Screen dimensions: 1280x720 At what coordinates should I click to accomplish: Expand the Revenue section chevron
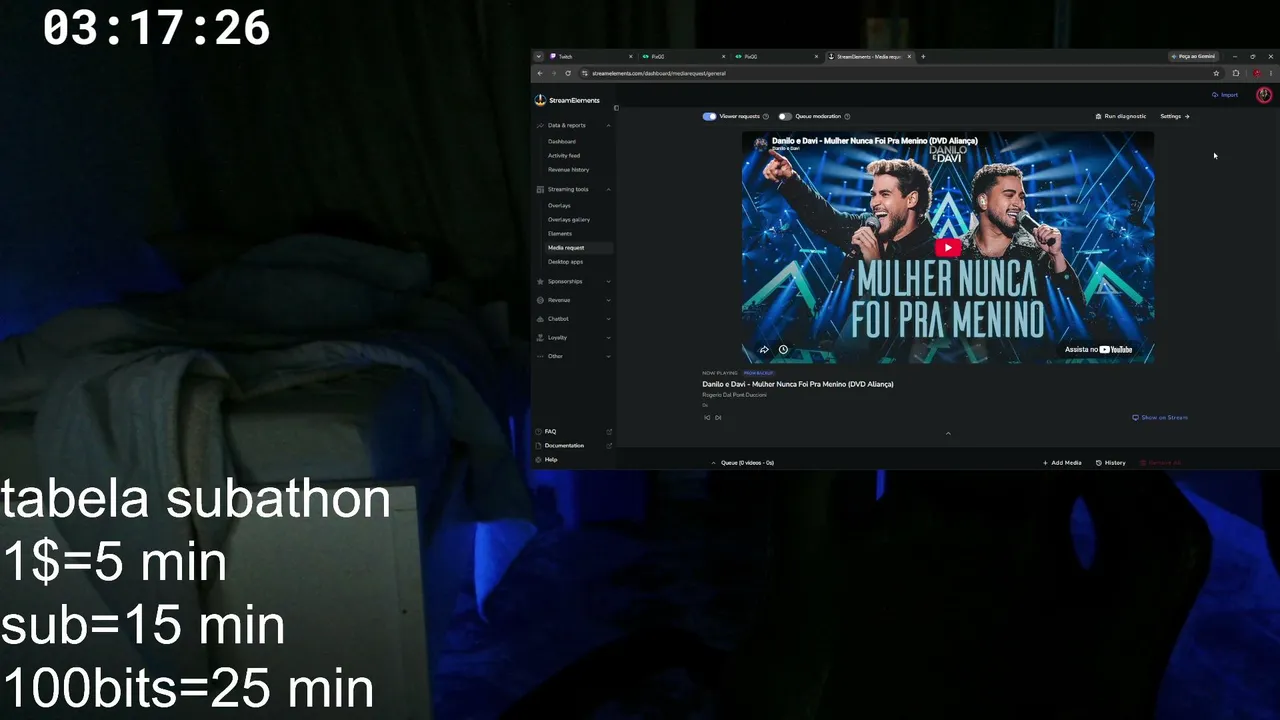(608, 300)
